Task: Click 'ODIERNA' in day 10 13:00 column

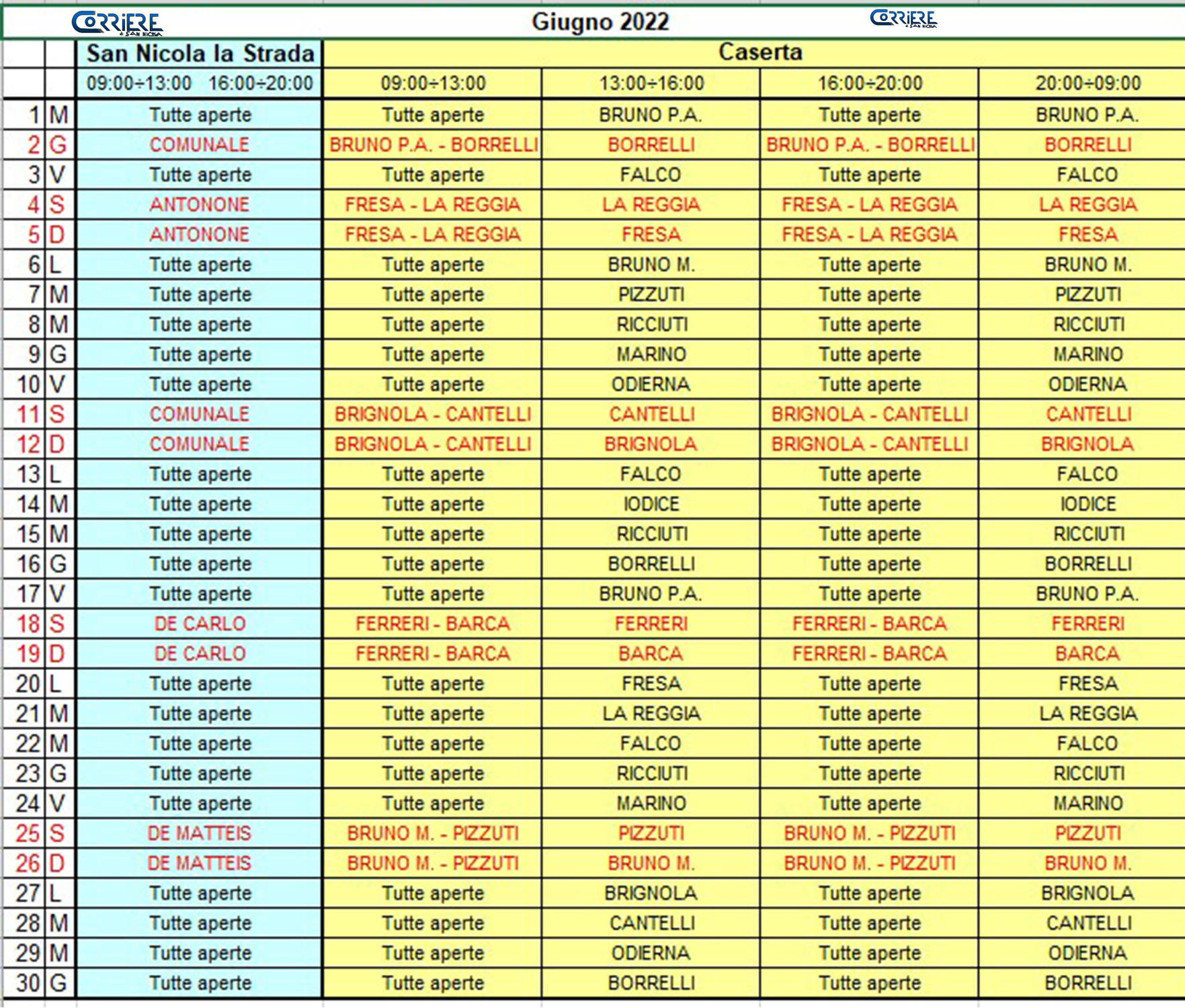Action: [651, 384]
